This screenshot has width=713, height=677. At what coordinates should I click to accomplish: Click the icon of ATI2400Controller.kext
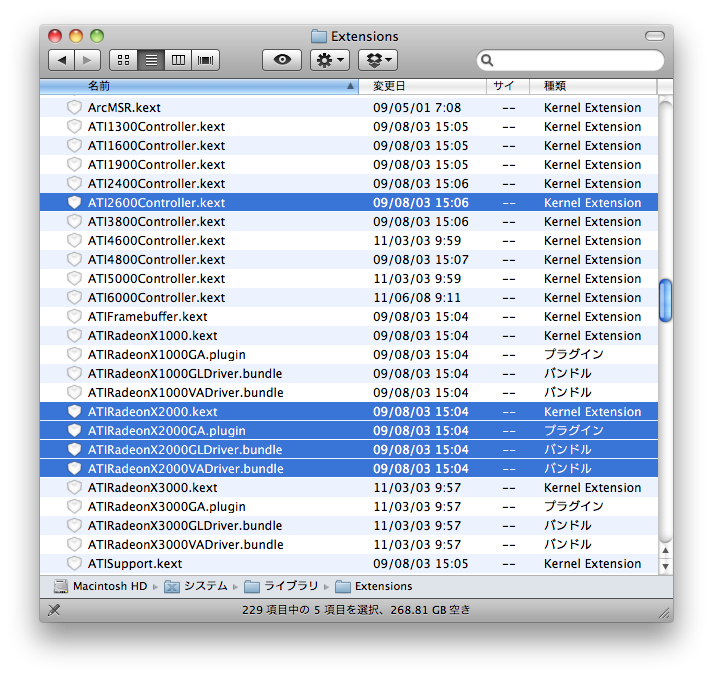74,184
